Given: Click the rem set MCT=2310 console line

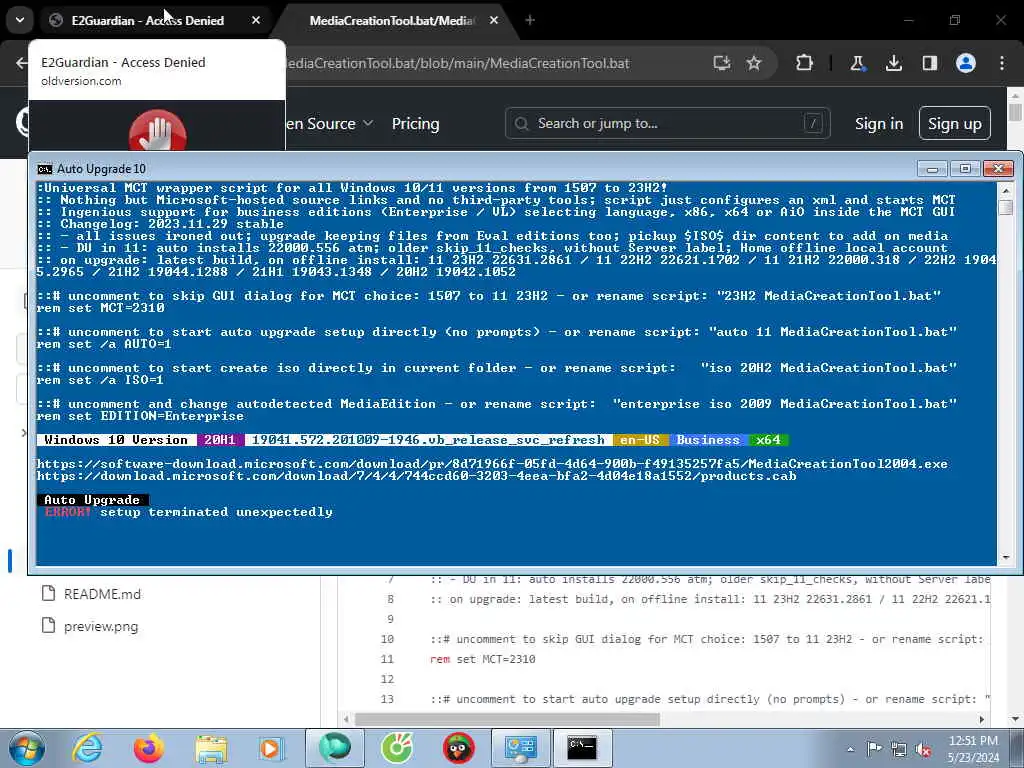Looking at the screenshot, I should click(x=101, y=308).
